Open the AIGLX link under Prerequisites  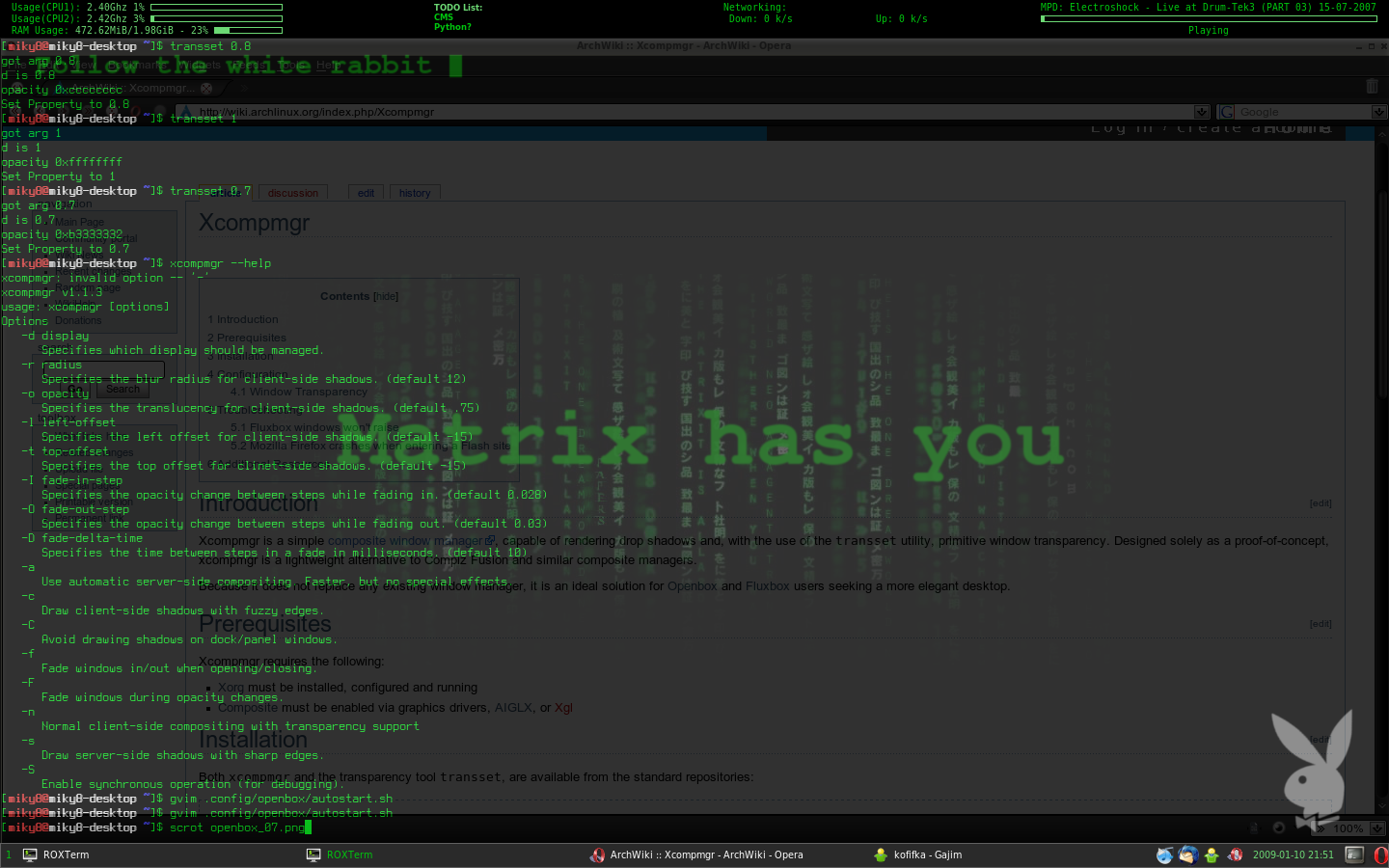tap(513, 708)
